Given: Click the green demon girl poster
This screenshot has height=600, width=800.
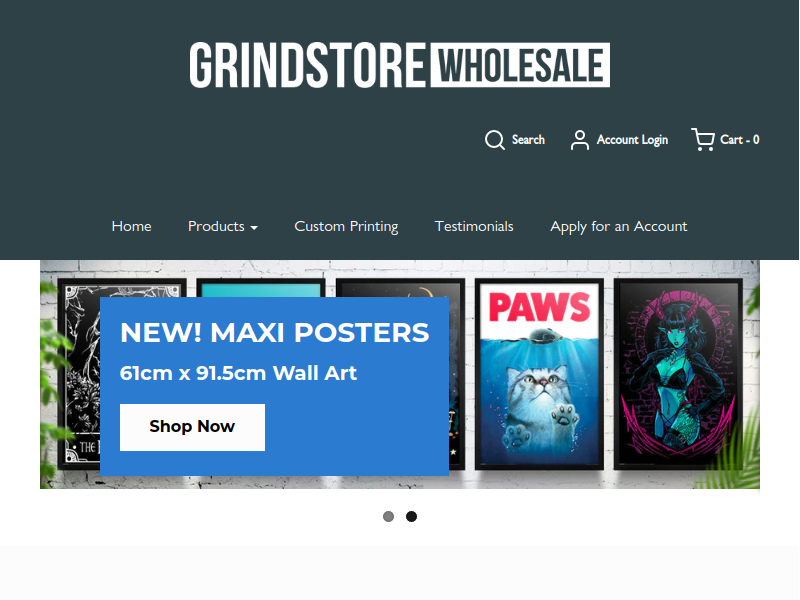Looking at the screenshot, I should point(678,374).
